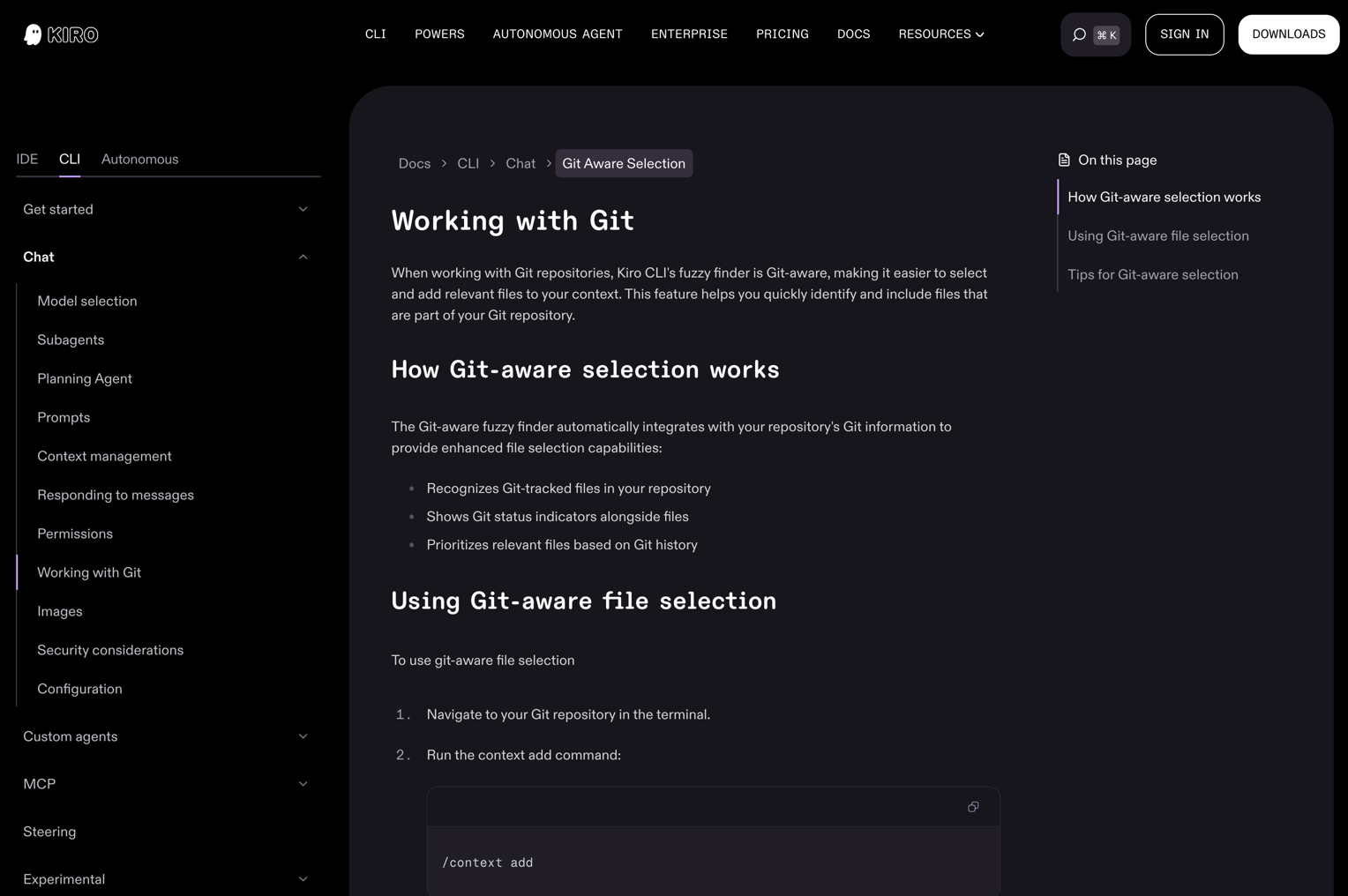
Task: Open search using the magnifier icon
Action: (1078, 34)
